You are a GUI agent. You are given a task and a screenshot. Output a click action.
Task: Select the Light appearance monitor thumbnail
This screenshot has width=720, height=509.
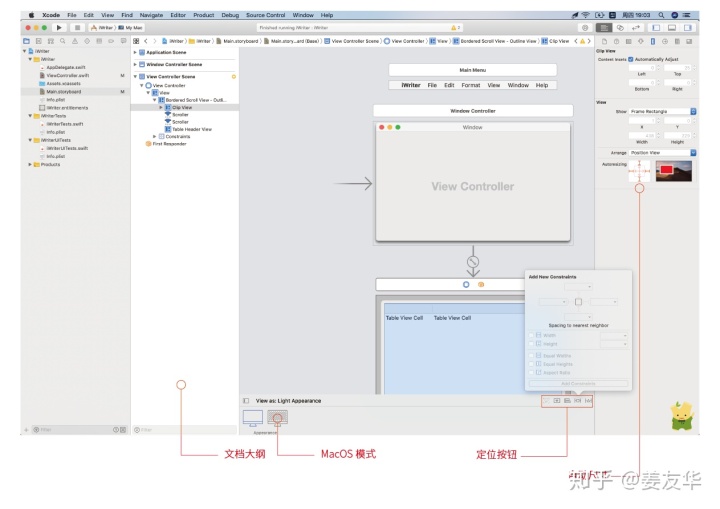pos(253,417)
